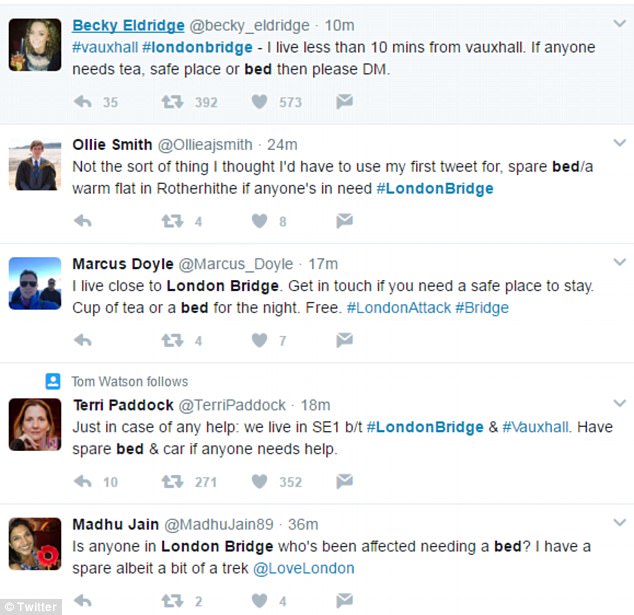The image size is (634, 615).
Task: Open options chevron on Madhu Jain's tweet
Action: pos(619,521)
